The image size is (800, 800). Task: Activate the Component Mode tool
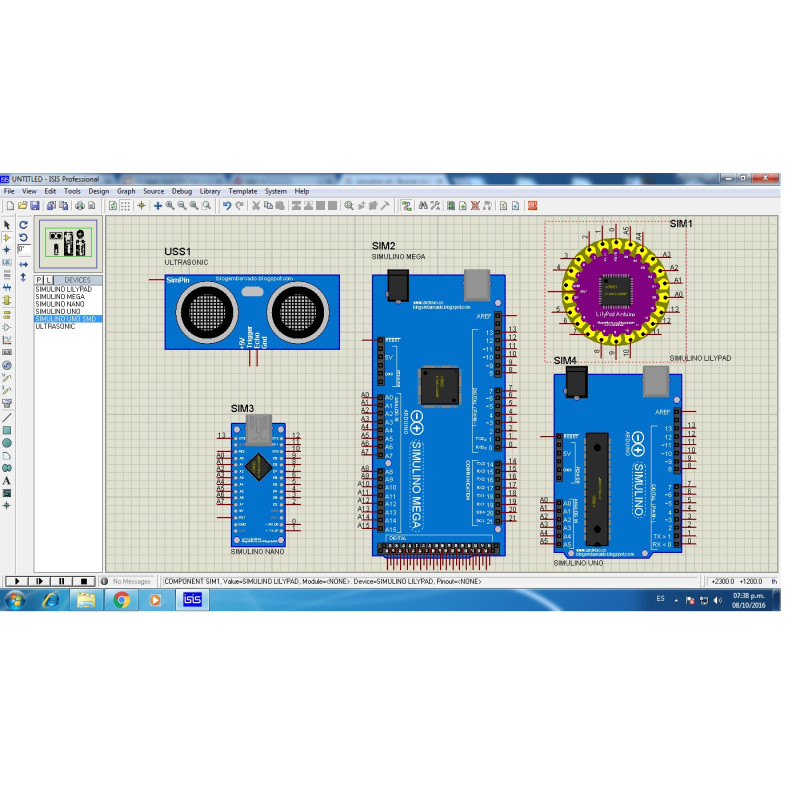(7, 238)
